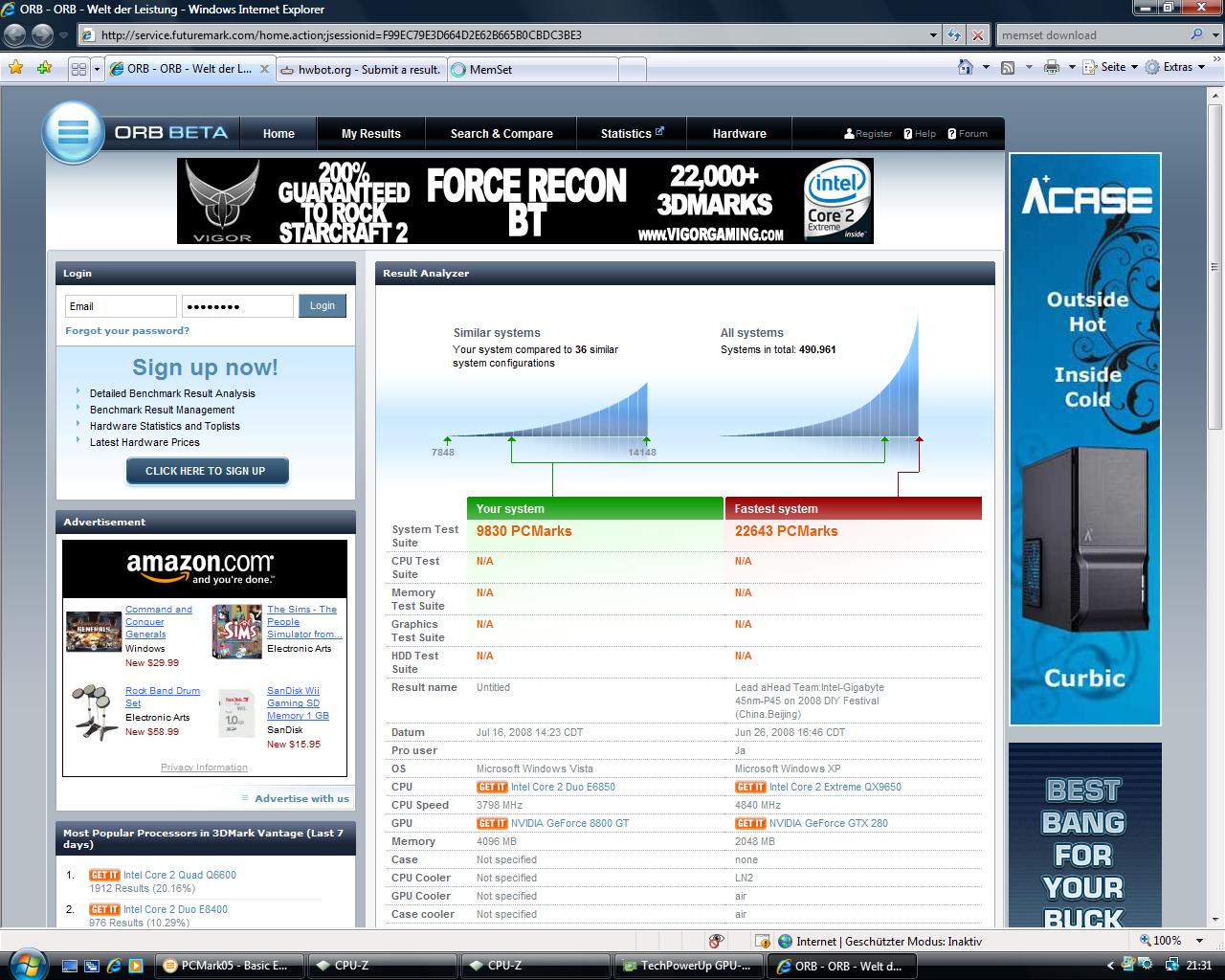Click GET IT badge beside Core 2 Quad Q6600
Screen dimensions: 1225x980
pos(104,875)
